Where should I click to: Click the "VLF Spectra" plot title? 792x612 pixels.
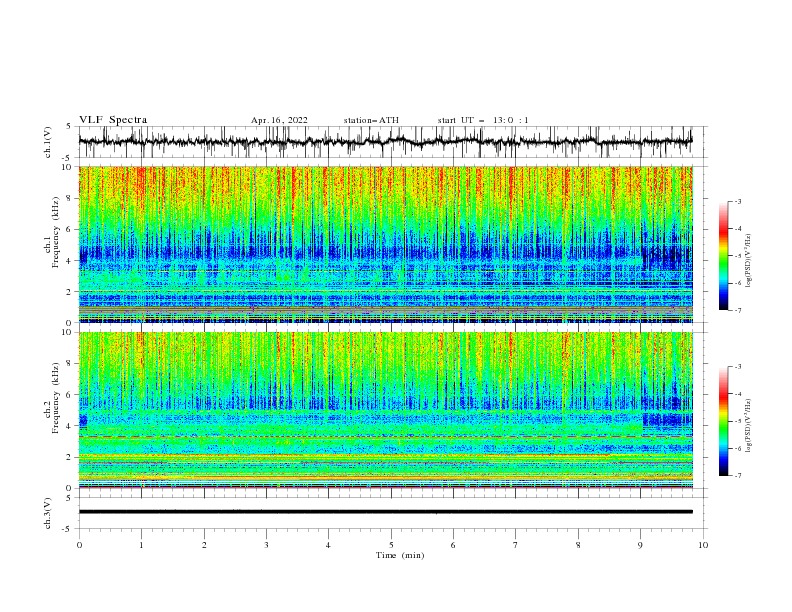[113, 120]
